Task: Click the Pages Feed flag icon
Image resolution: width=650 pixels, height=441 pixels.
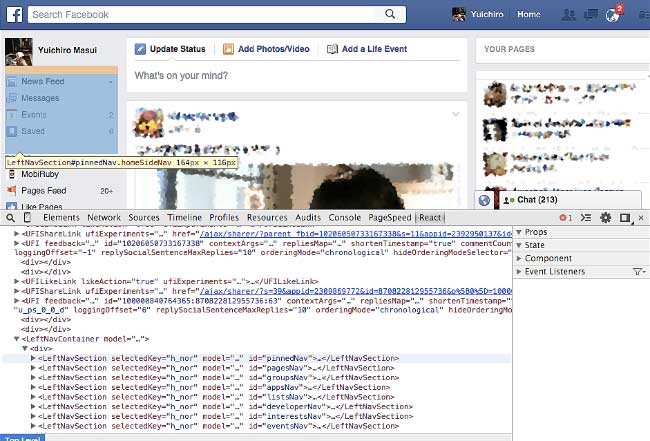Action: pos(12,191)
